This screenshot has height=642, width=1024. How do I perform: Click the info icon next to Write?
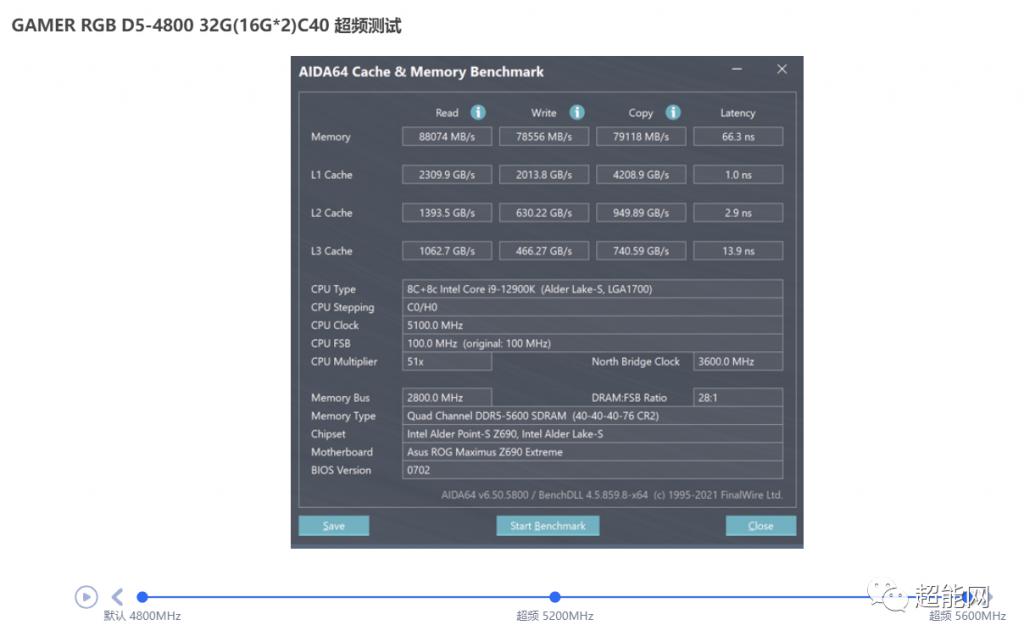(x=577, y=113)
